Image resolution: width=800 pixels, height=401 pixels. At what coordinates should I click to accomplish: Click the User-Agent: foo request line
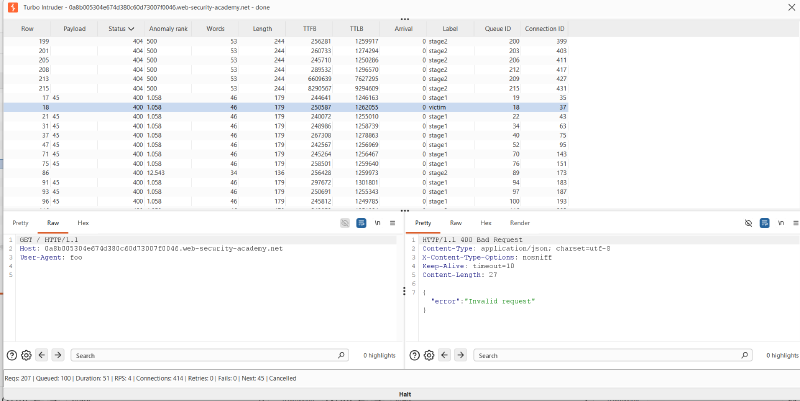(51, 258)
